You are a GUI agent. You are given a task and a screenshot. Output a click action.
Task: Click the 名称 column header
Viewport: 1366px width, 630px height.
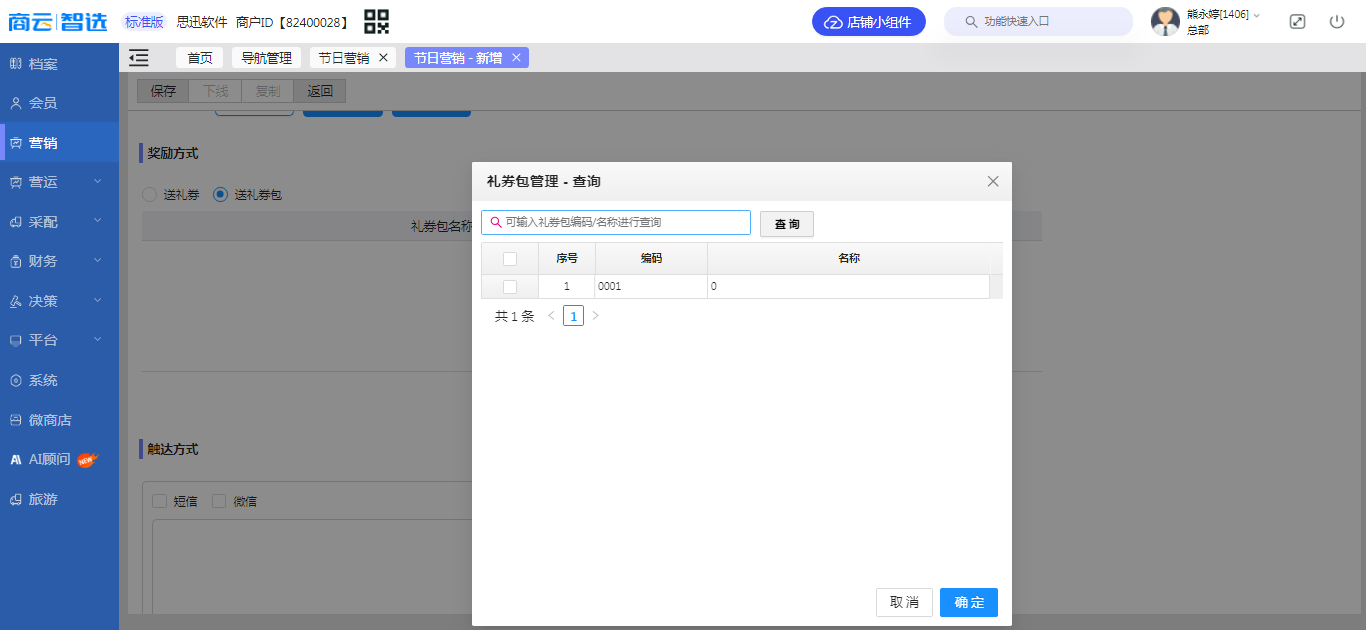coord(849,258)
